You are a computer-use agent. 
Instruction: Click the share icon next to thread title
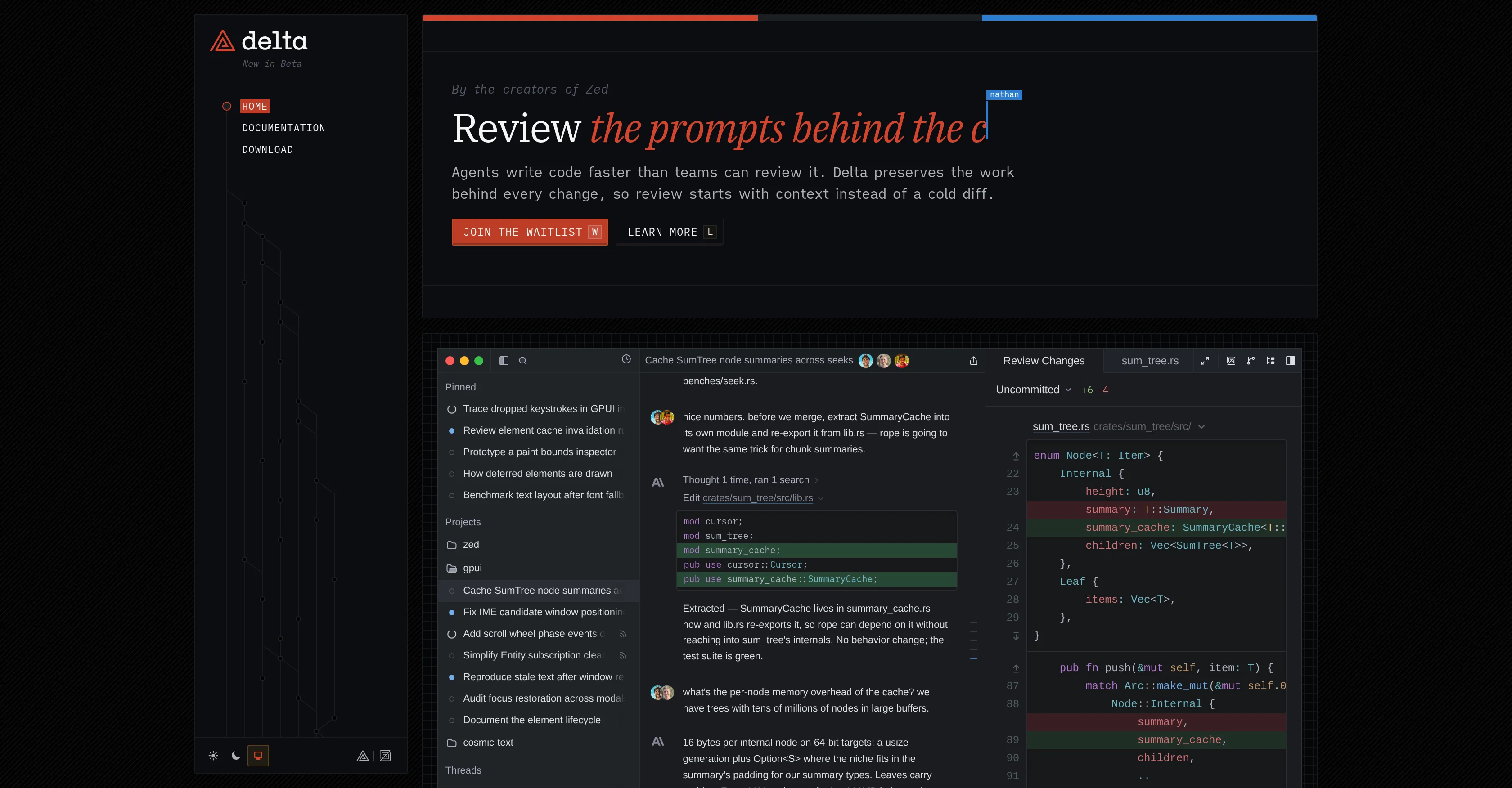pos(974,361)
